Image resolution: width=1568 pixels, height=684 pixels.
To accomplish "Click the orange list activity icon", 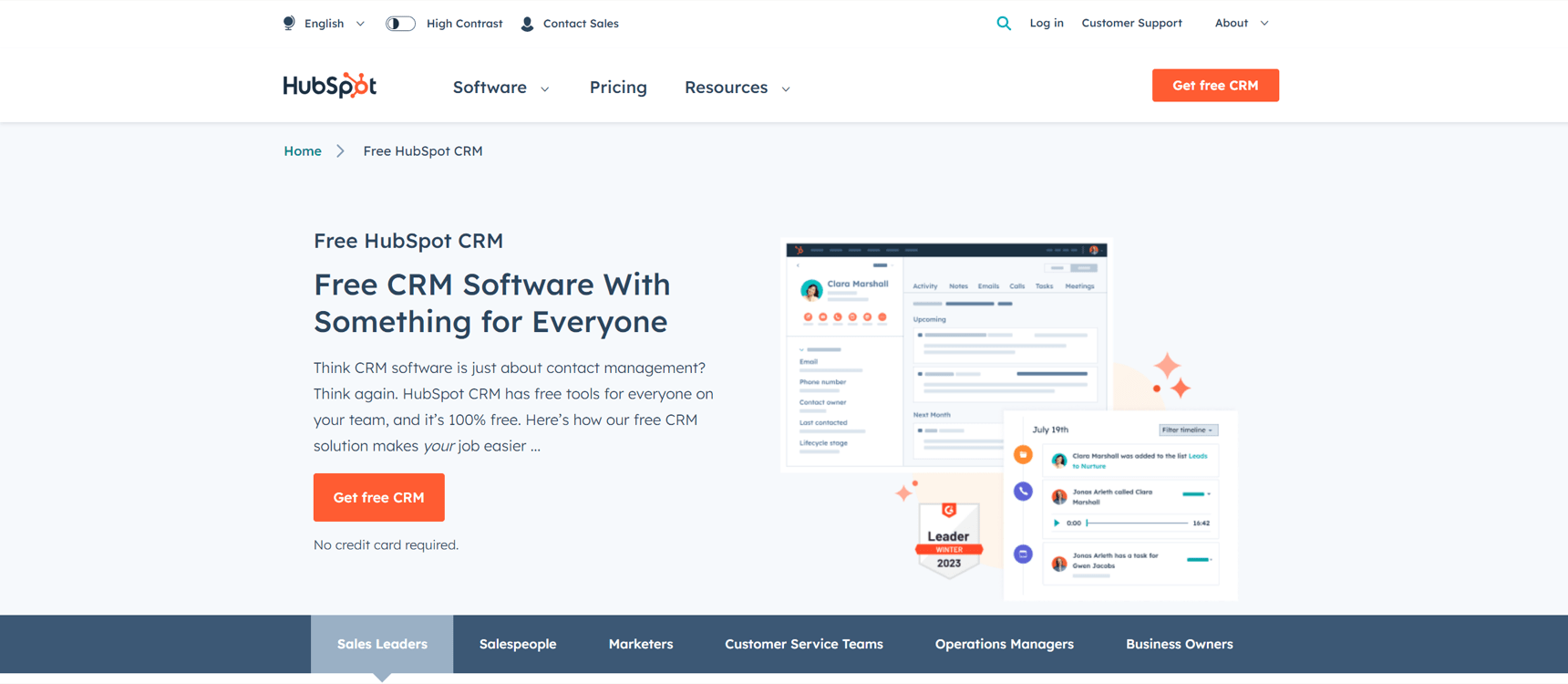I will pyautogui.click(x=1023, y=454).
